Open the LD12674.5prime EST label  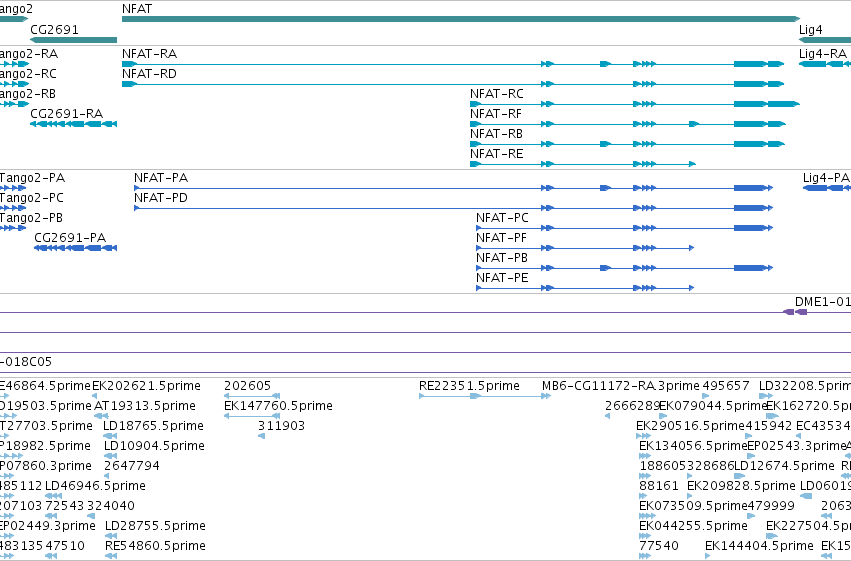pyautogui.click(x=784, y=466)
